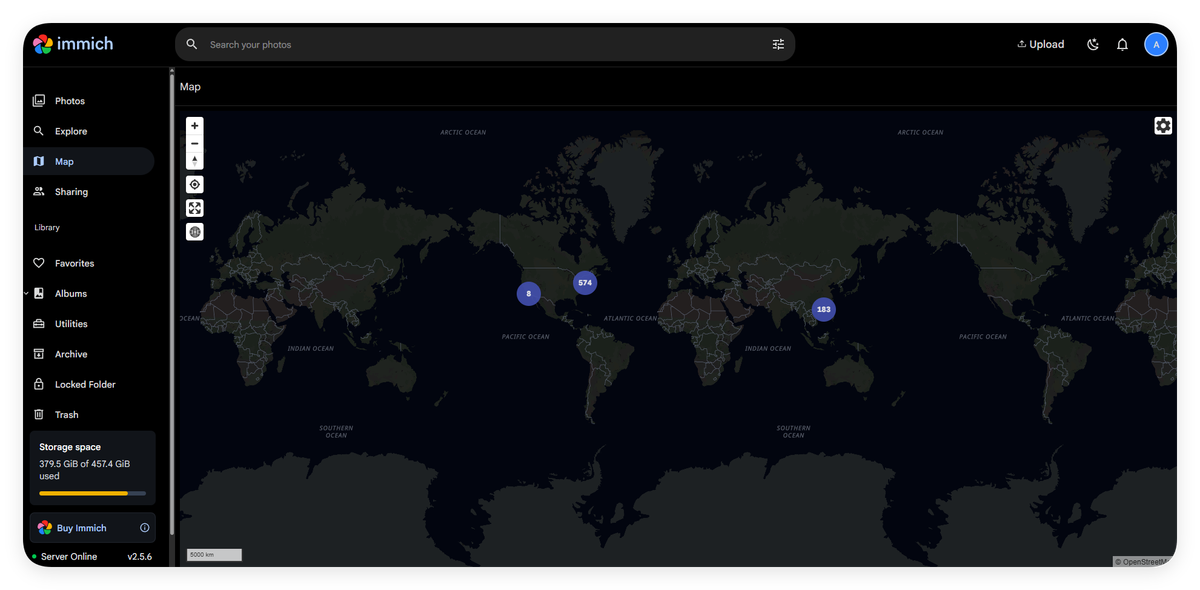Open account avatar A menu
The height and width of the screenshot is (590, 1200).
[x=1156, y=44]
